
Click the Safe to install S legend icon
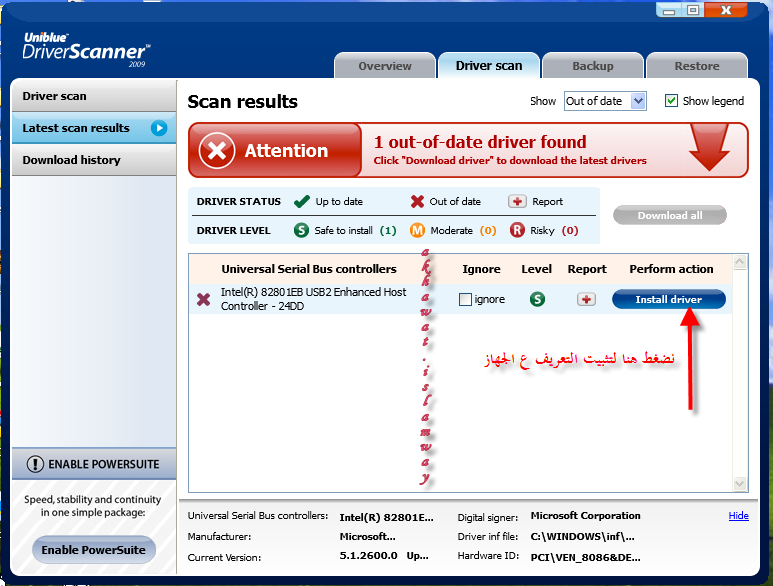coord(301,230)
